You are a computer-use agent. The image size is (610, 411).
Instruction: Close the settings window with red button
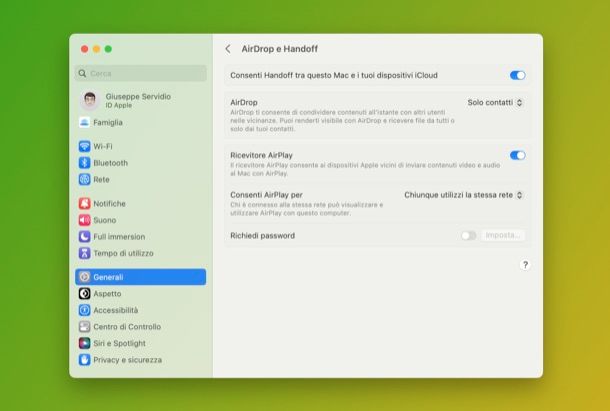coord(84,49)
